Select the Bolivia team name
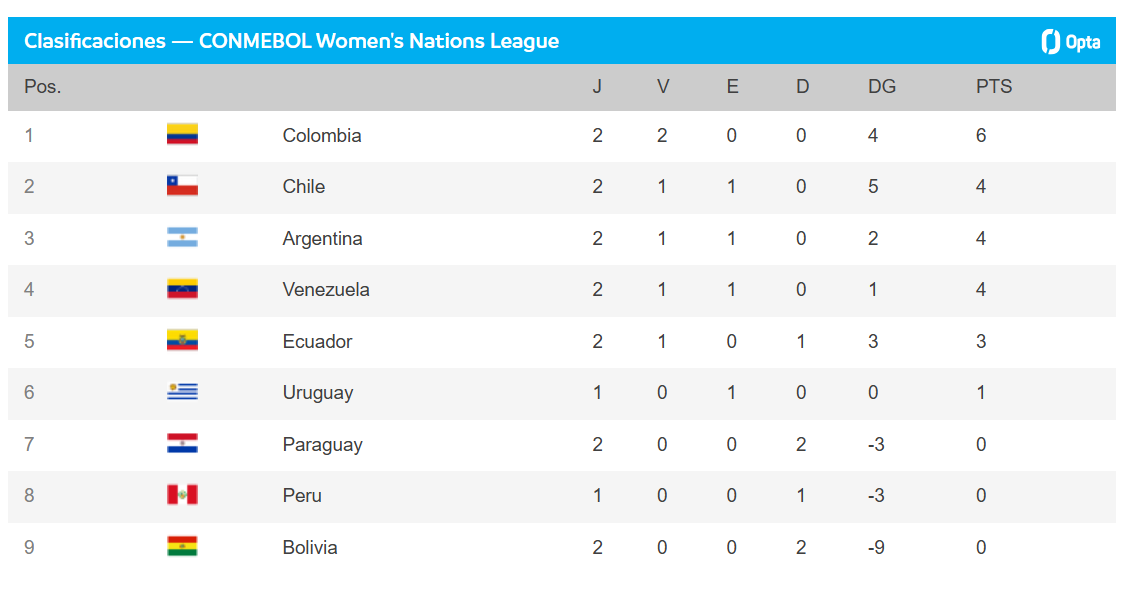This screenshot has width=1129, height=614. (309, 547)
